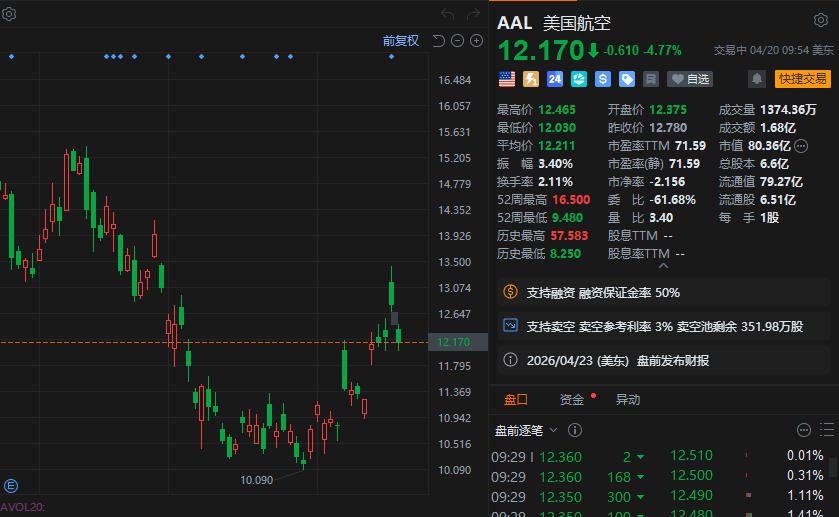Click the blue dollar sign icon
839x517 pixels.
click(602, 79)
